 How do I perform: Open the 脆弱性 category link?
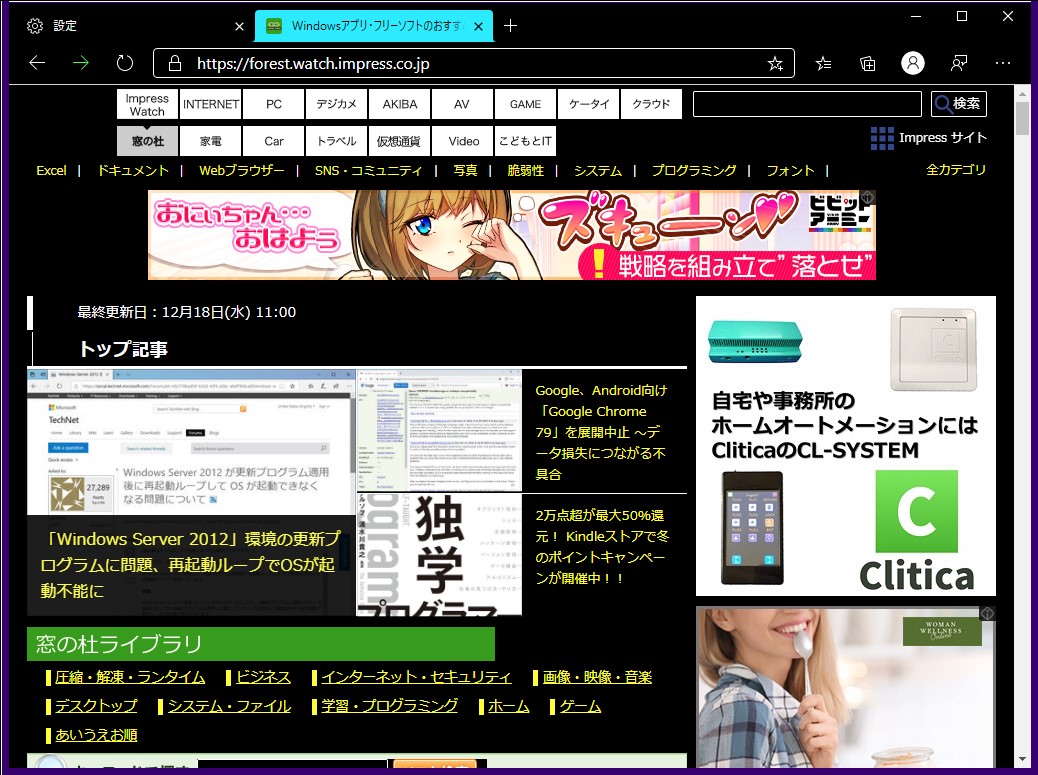(526, 171)
